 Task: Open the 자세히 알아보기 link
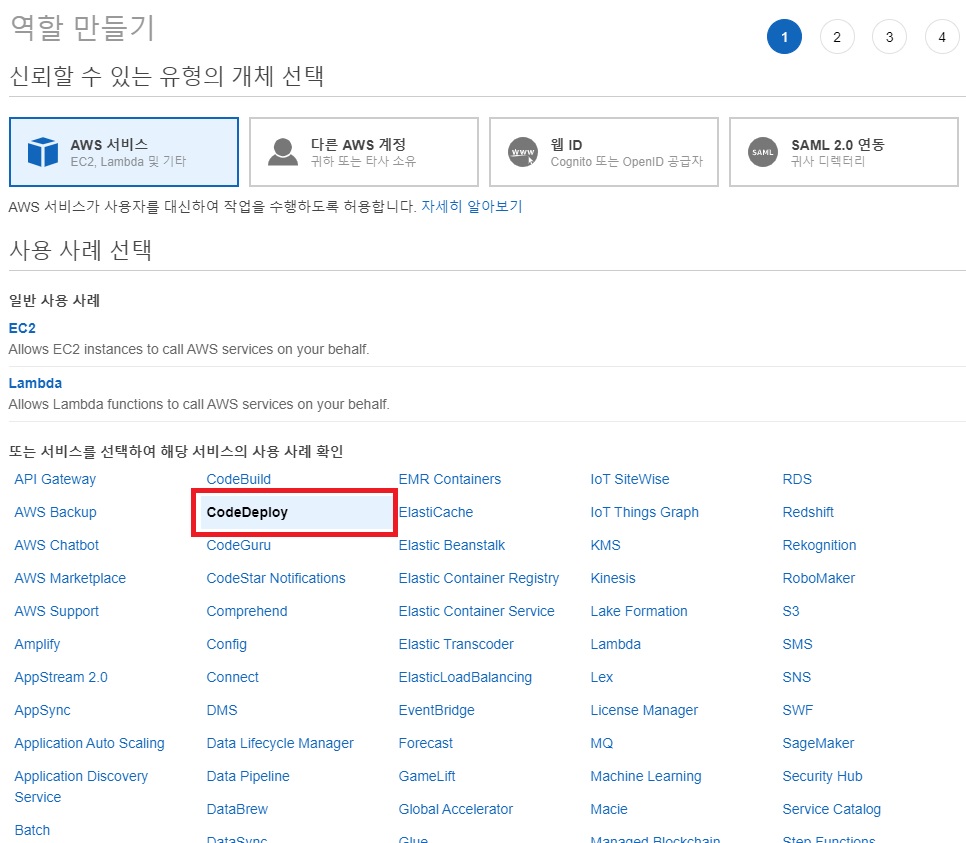[472, 206]
